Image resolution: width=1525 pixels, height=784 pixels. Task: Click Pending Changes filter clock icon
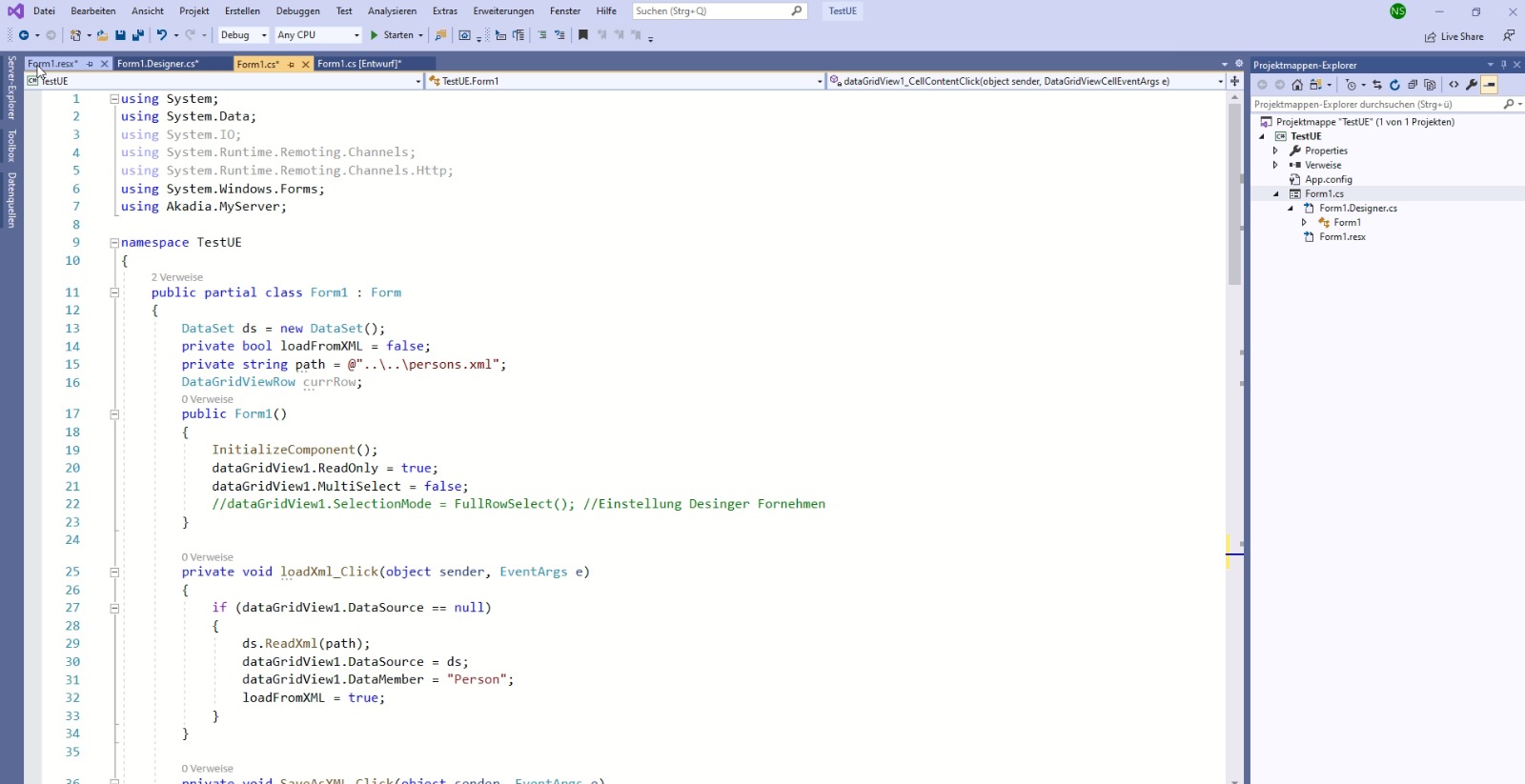1351,85
